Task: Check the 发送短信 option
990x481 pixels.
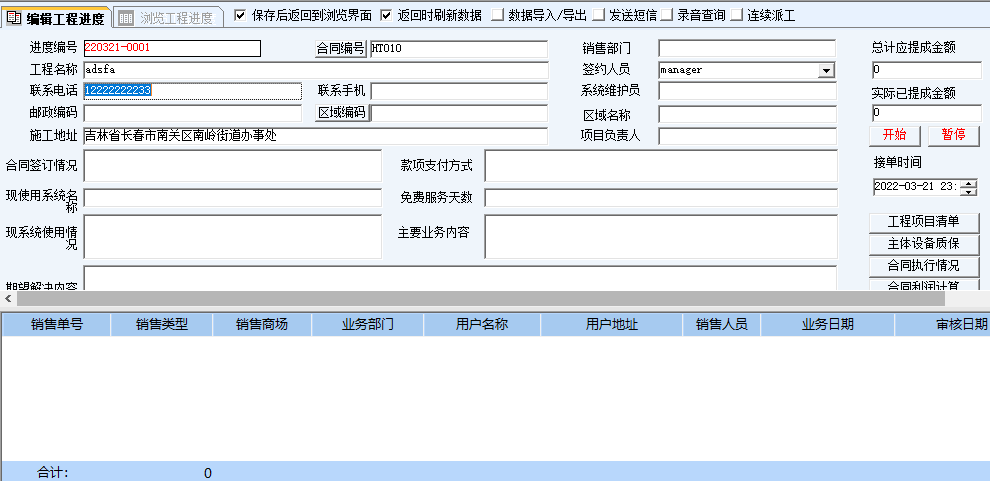Action: [598, 15]
